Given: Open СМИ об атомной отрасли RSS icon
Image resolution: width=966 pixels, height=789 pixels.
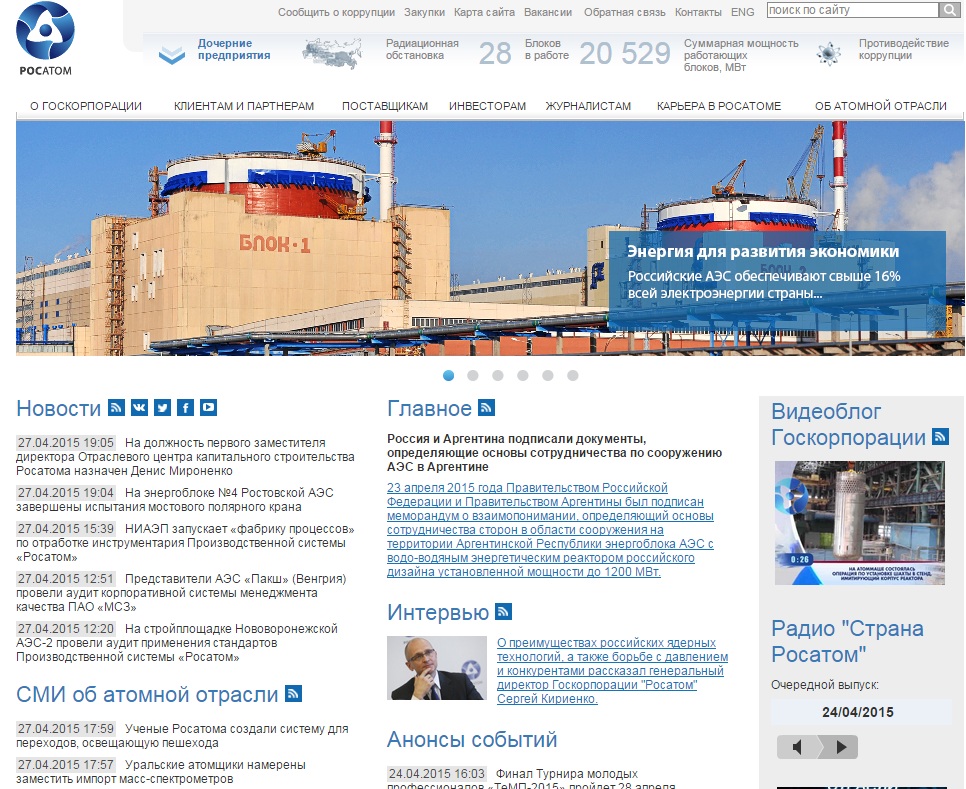Looking at the screenshot, I should click(293, 694).
